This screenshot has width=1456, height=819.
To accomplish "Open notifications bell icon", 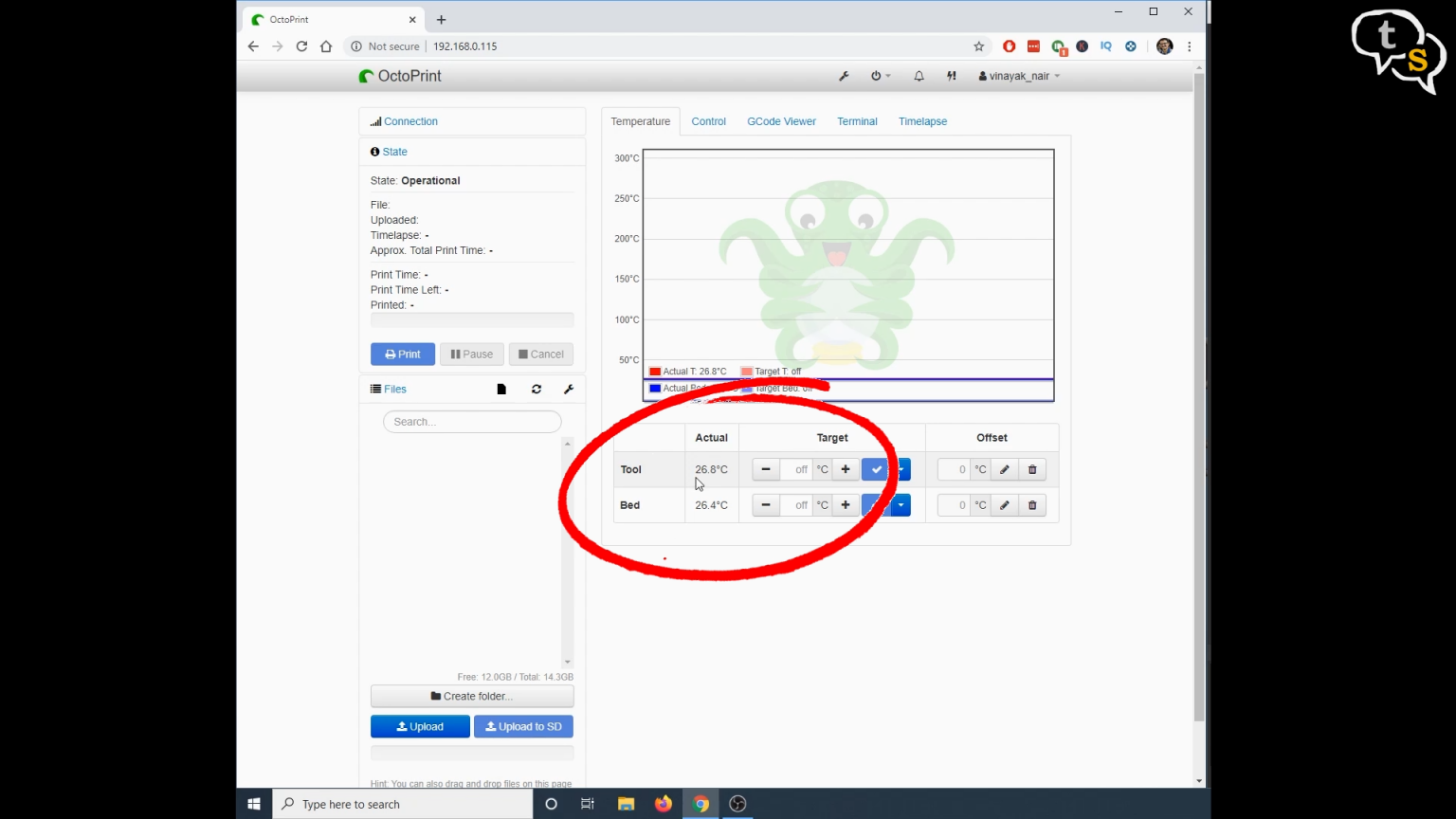I will (x=918, y=76).
